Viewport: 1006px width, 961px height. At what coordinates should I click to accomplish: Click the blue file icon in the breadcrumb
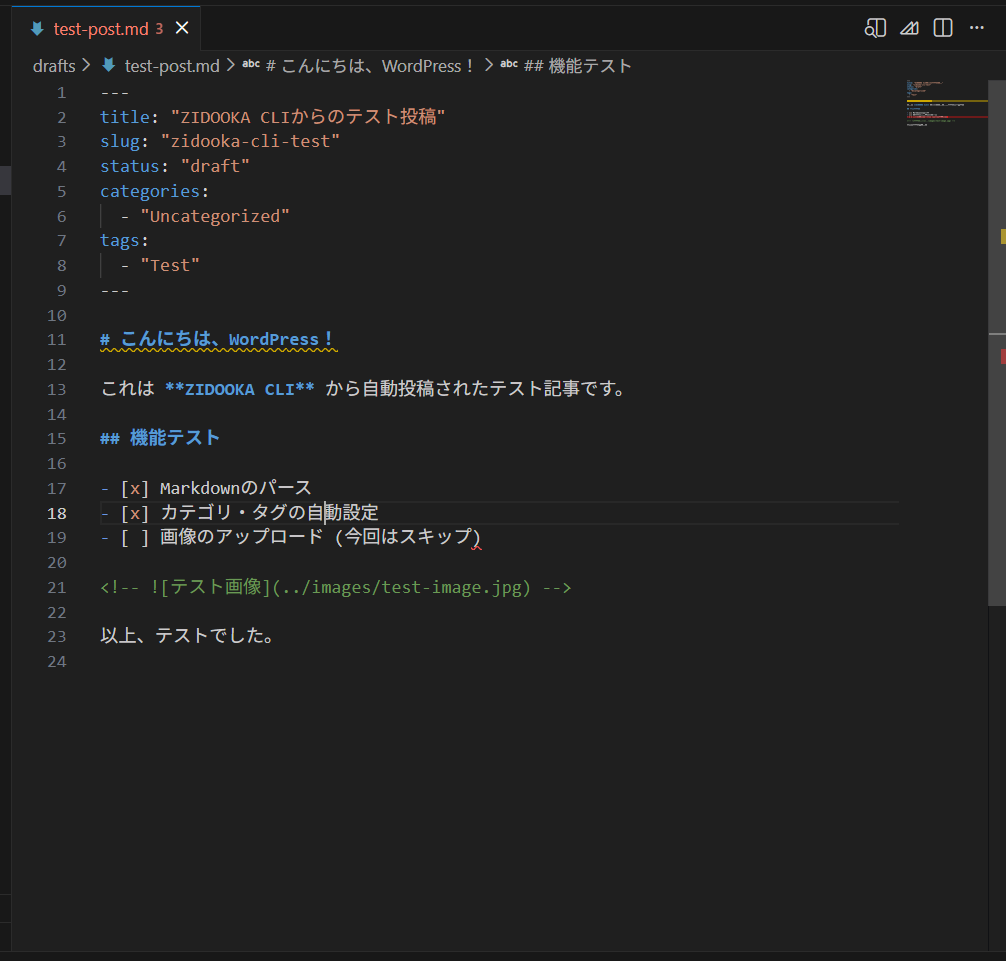coord(108,65)
